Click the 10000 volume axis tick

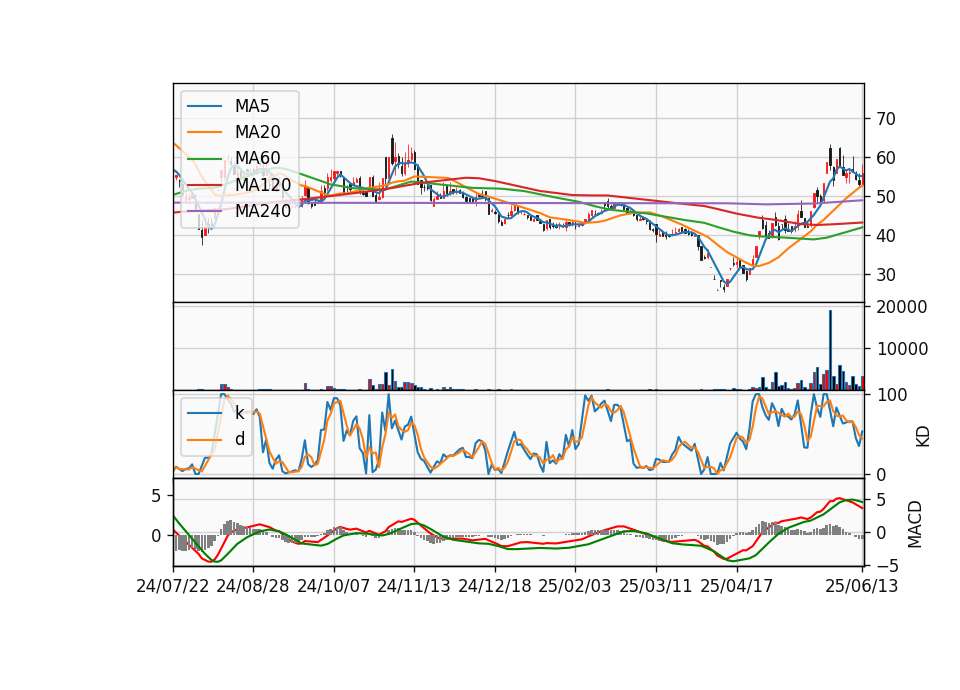902,349
